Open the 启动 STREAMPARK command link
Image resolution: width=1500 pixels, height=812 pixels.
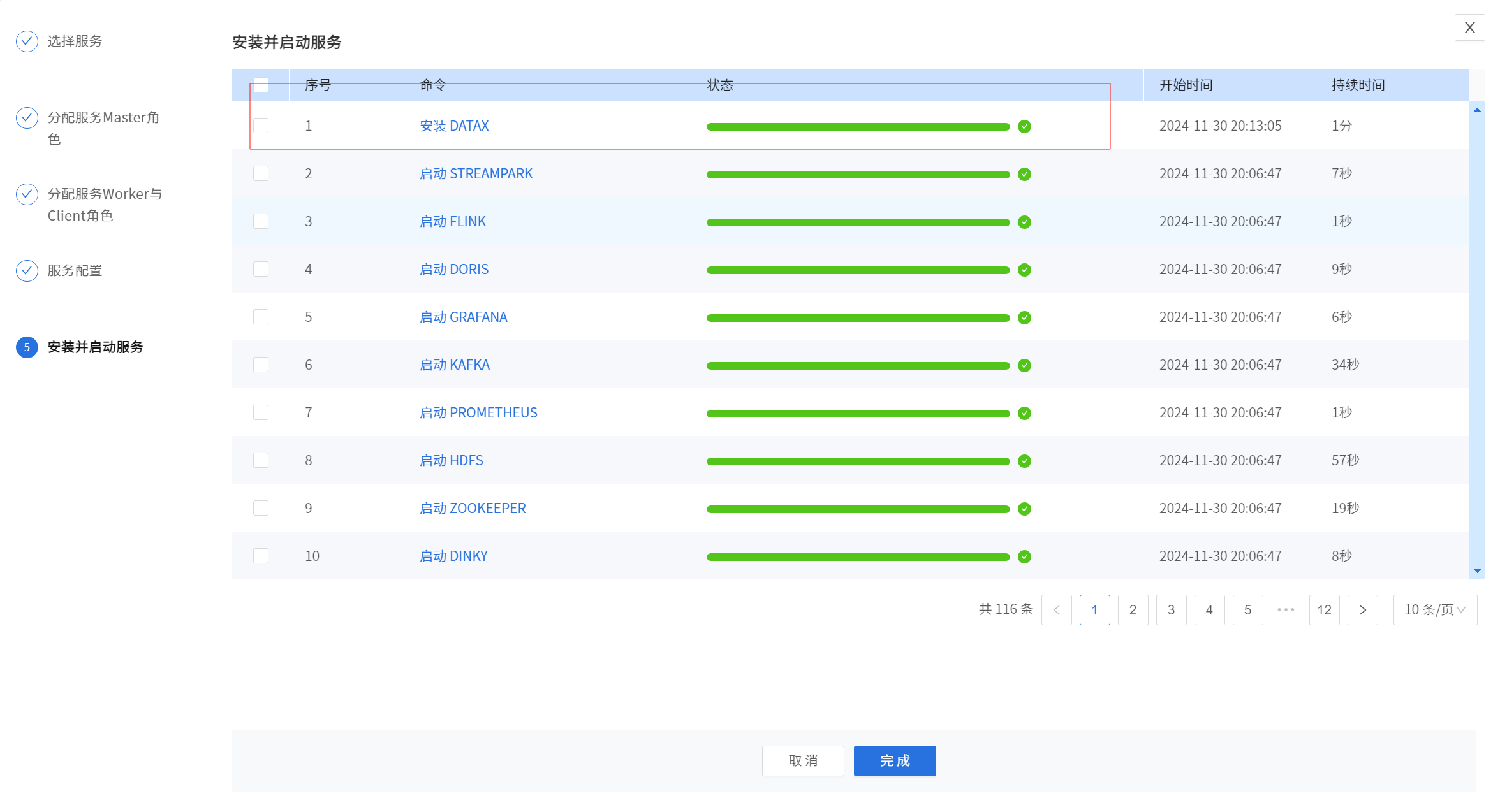476,173
